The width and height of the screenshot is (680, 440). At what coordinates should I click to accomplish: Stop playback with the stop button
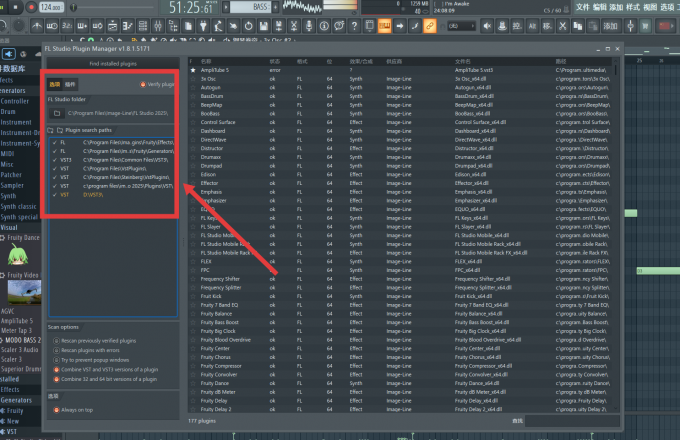point(16,7)
